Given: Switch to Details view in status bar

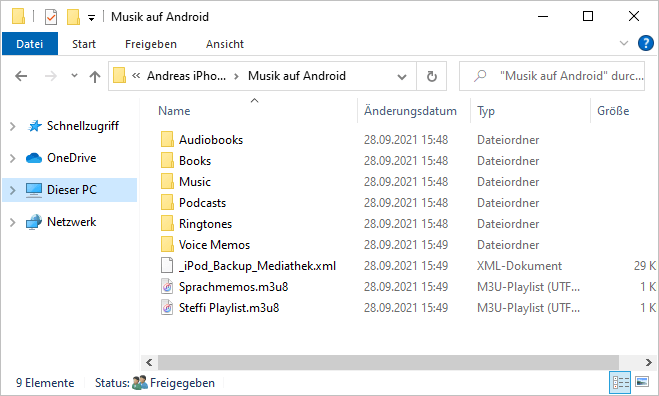Looking at the screenshot, I should pyautogui.click(x=620, y=382).
